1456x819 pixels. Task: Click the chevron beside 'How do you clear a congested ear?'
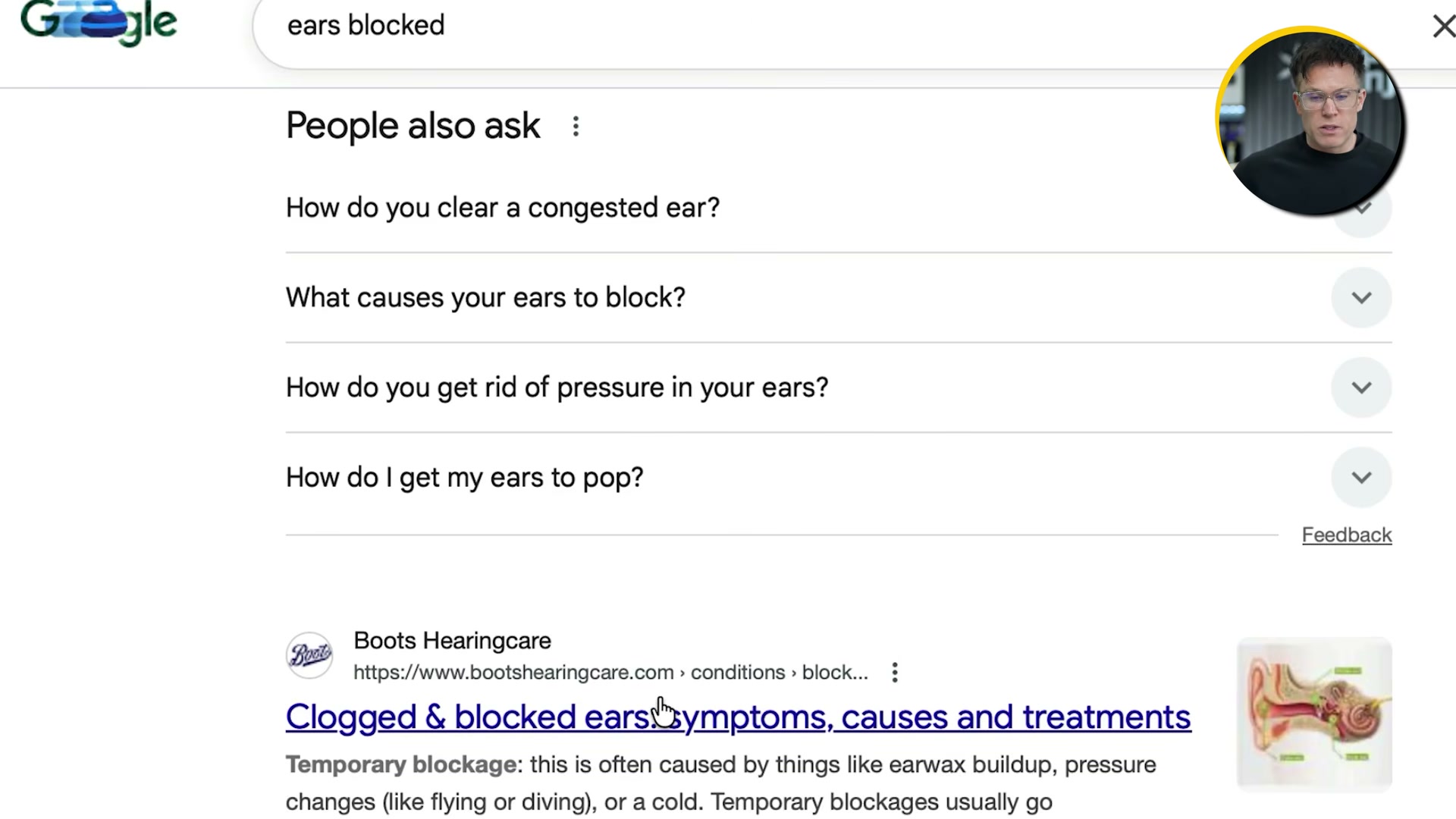pyautogui.click(x=1361, y=208)
